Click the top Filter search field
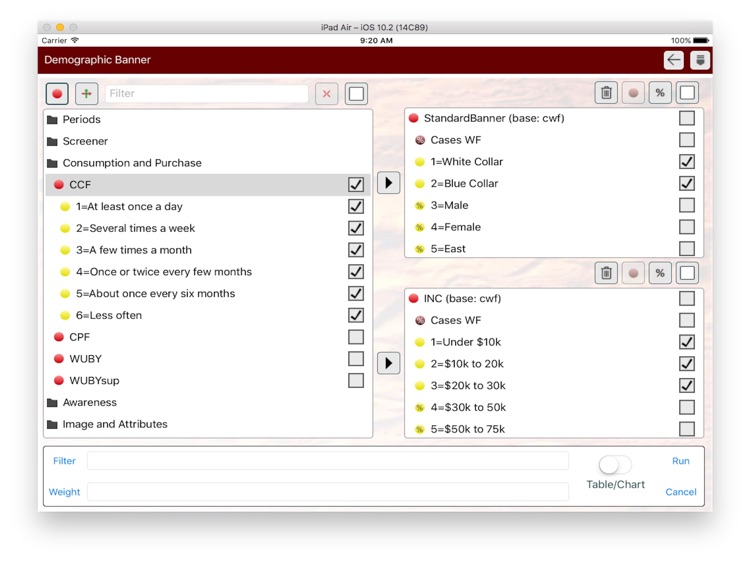Viewport: 750px width, 562px height. coord(207,93)
